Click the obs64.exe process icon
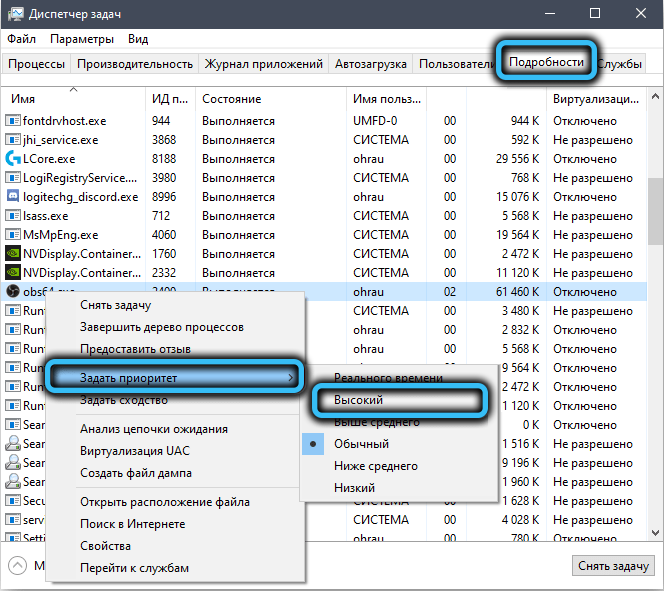The image size is (664, 591). 13,292
